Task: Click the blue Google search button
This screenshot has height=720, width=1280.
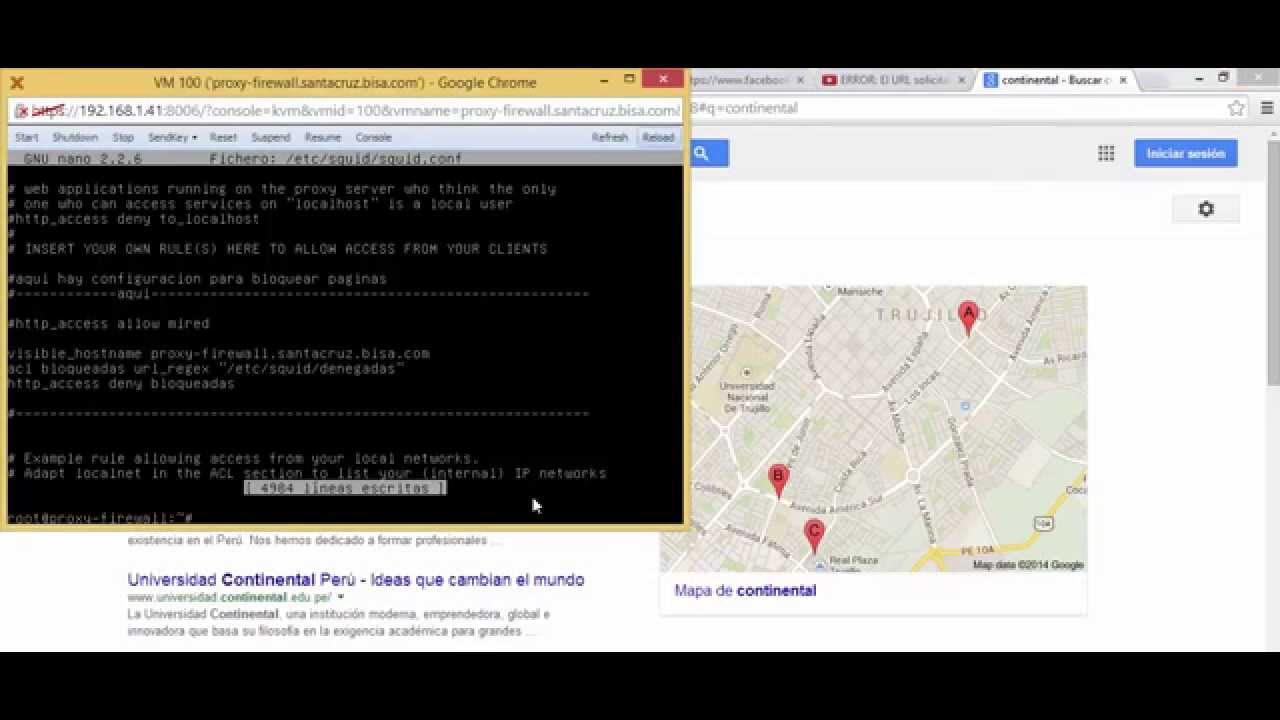Action: coord(708,153)
